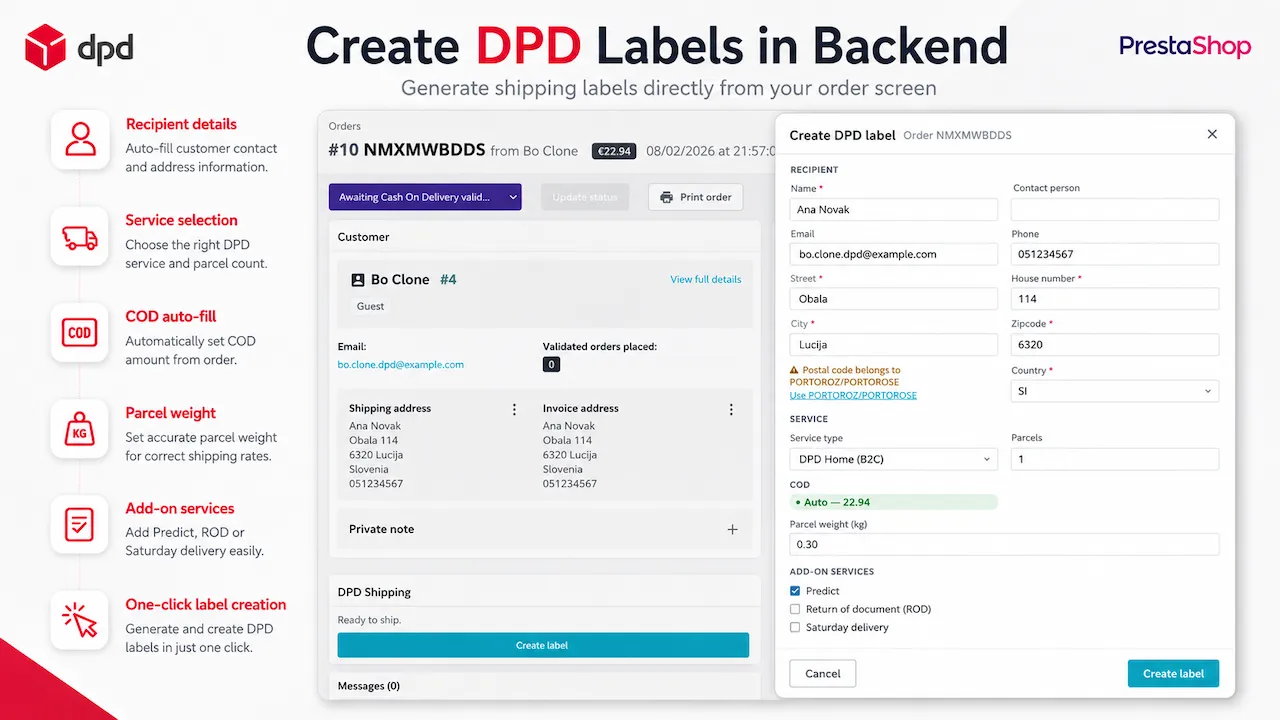Click the bo.clone.dpd@example.com email link
Image resolution: width=1280 pixels, height=720 pixels.
click(x=401, y=365)
